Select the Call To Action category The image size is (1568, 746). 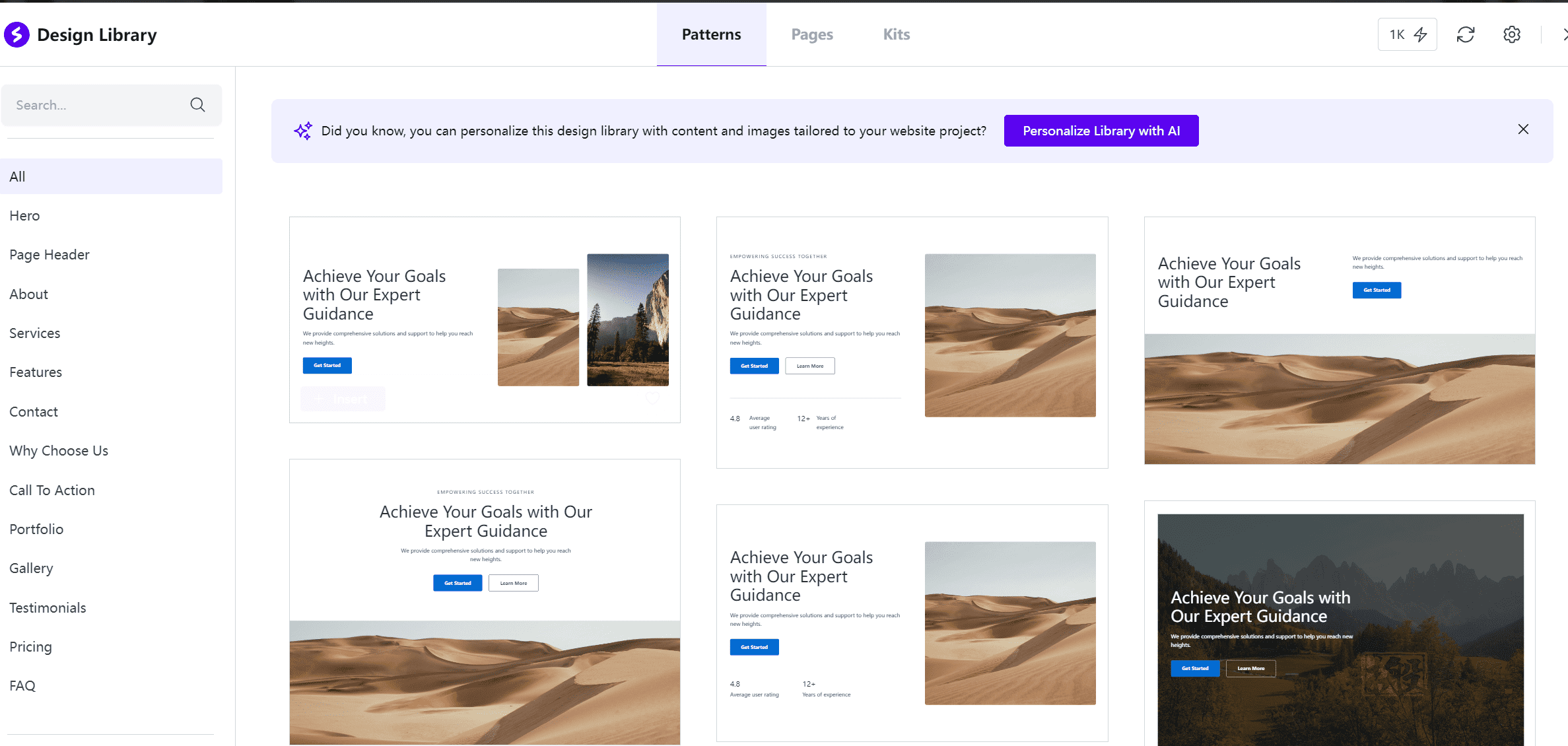click(x=111, y=491)
